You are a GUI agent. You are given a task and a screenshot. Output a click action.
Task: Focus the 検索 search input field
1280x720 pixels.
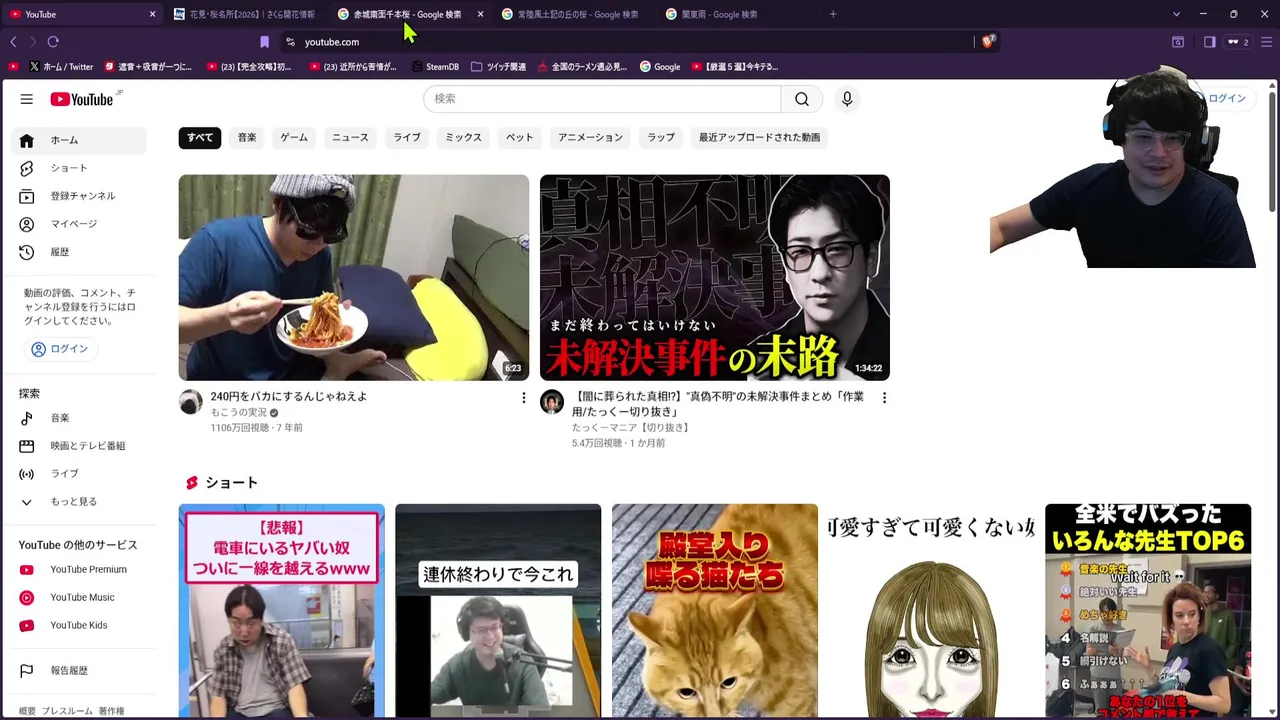click(x=602, y=99)
